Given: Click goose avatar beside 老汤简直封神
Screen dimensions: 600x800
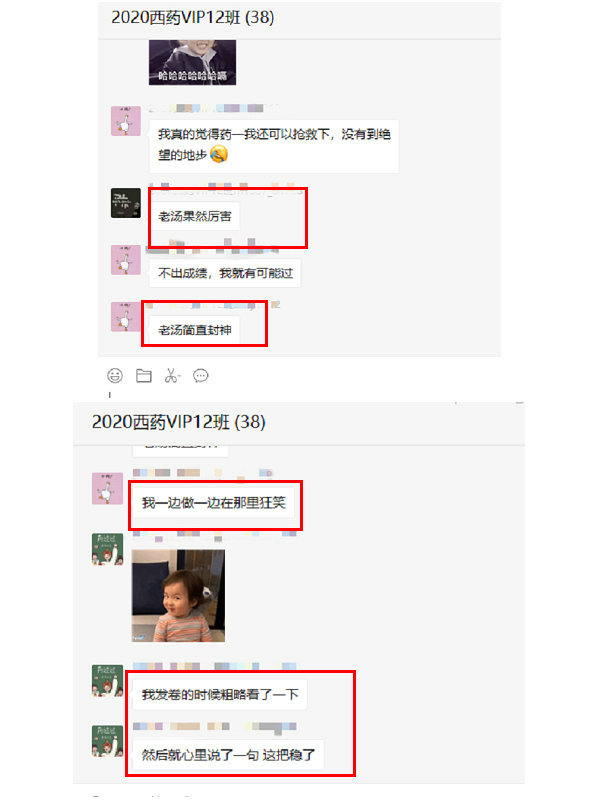Looking at the screenshot, I should click(x=126, y=317).
